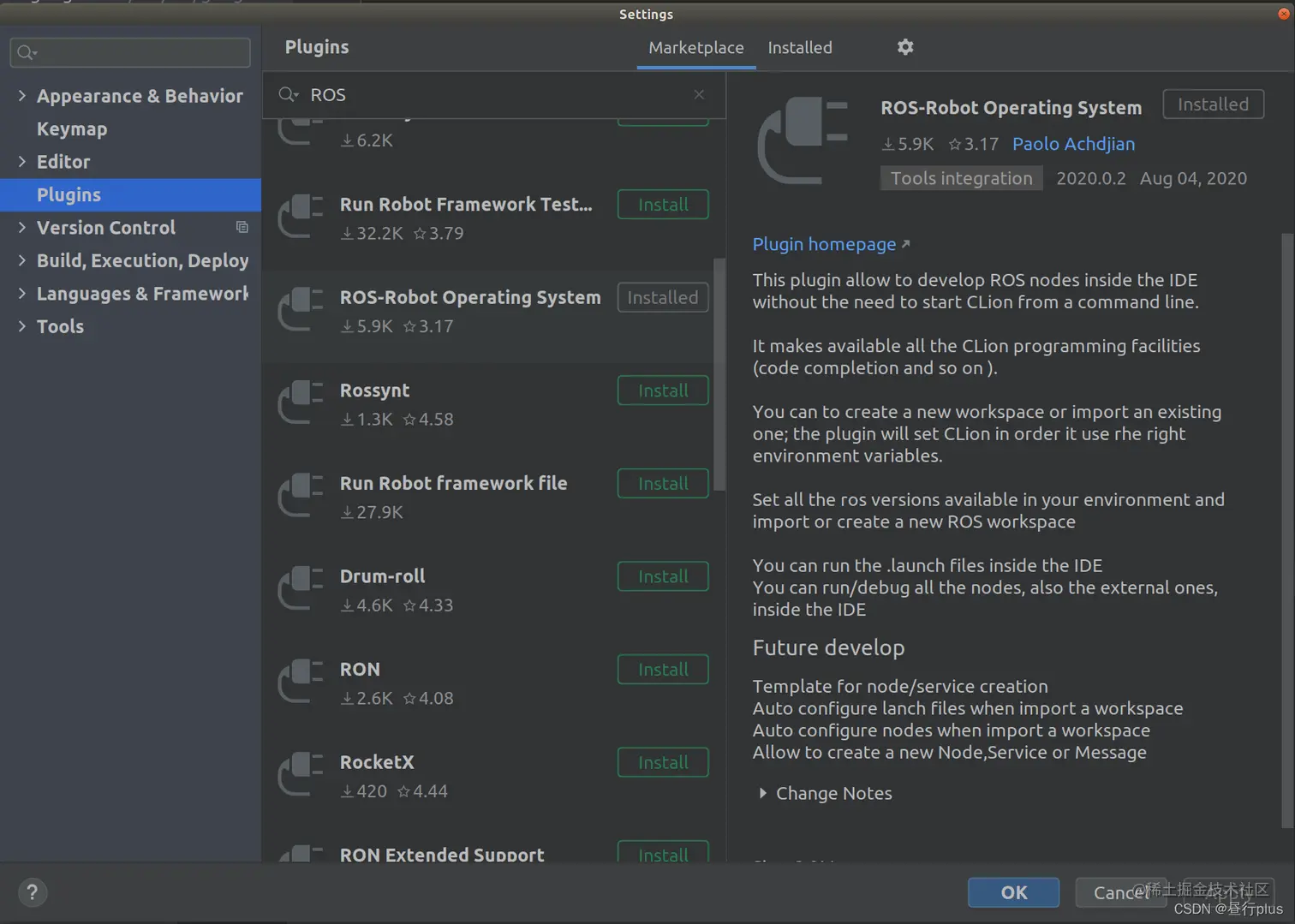Click version 2020.0.2 text

(1091, 178)
